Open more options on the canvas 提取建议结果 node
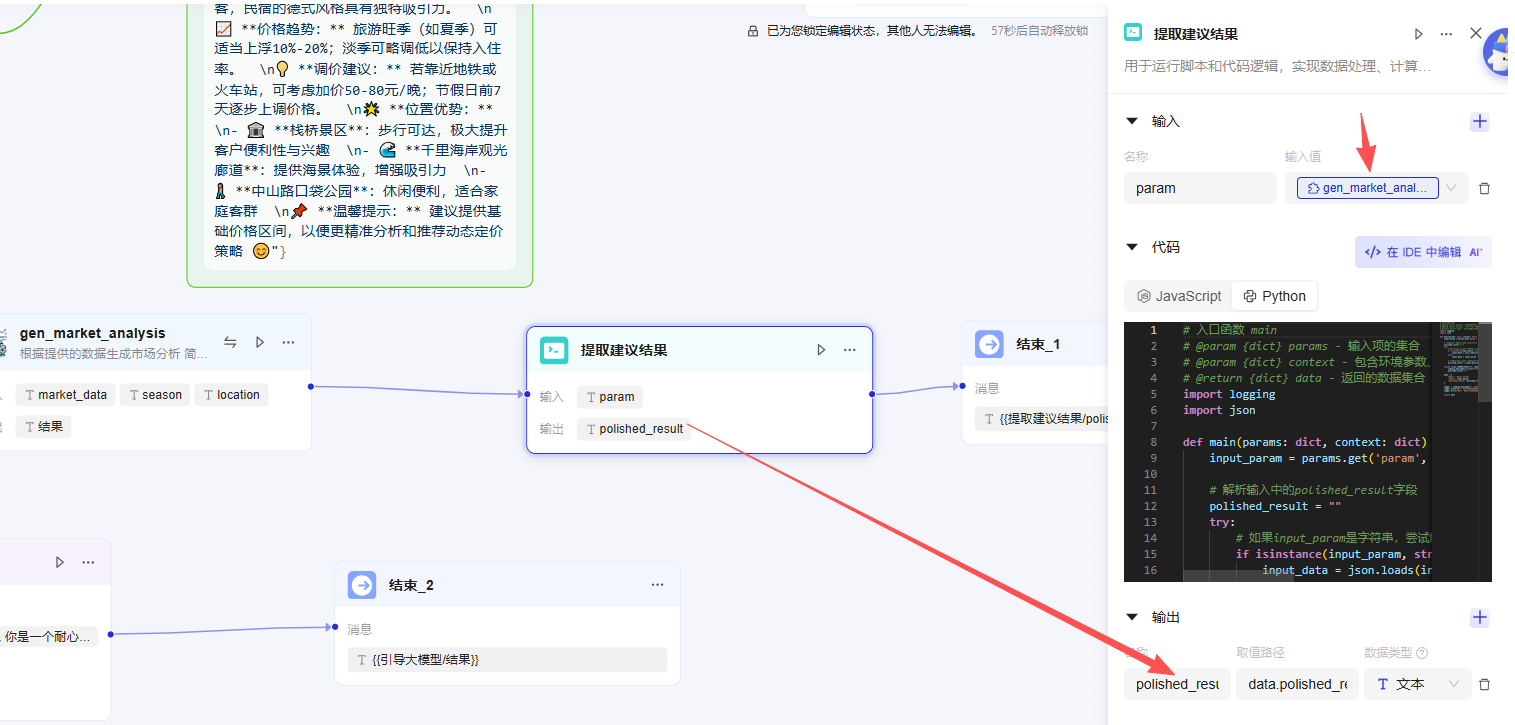 (850, 350)
